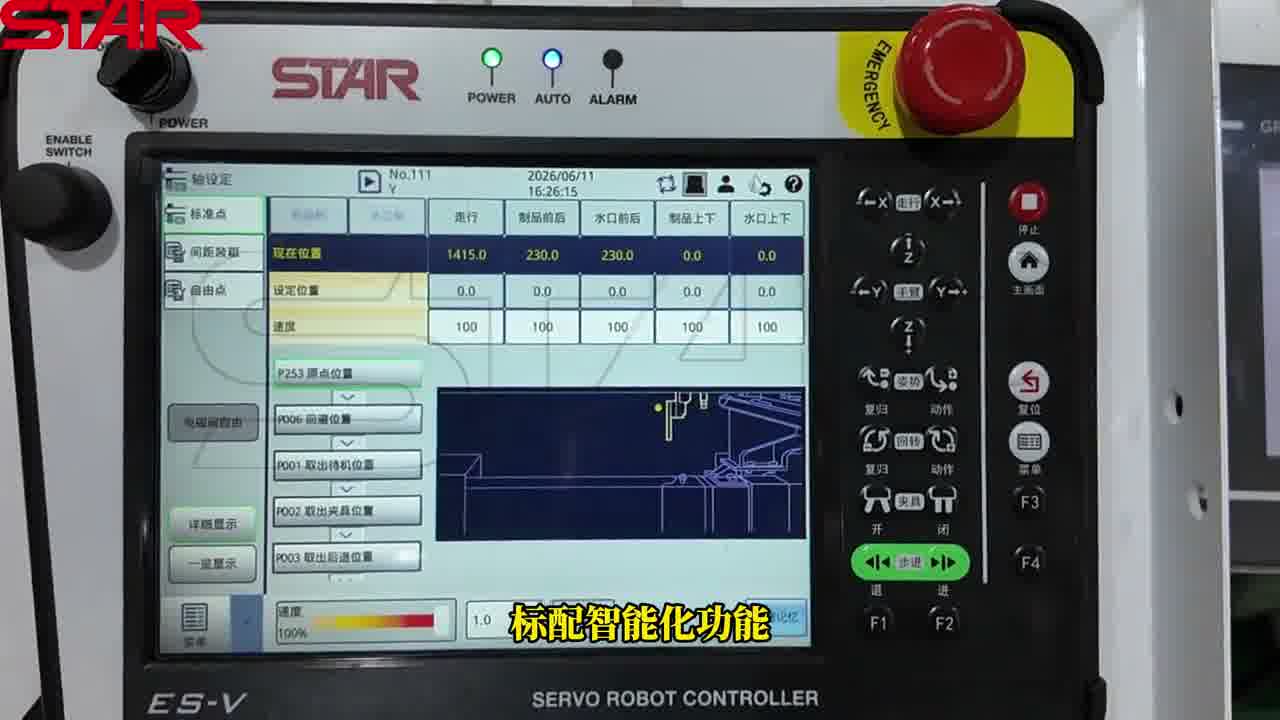Viewport: 1280px width, 720px height.
Task: Hit the X-plus travel jog key
Action: (941, 202)
